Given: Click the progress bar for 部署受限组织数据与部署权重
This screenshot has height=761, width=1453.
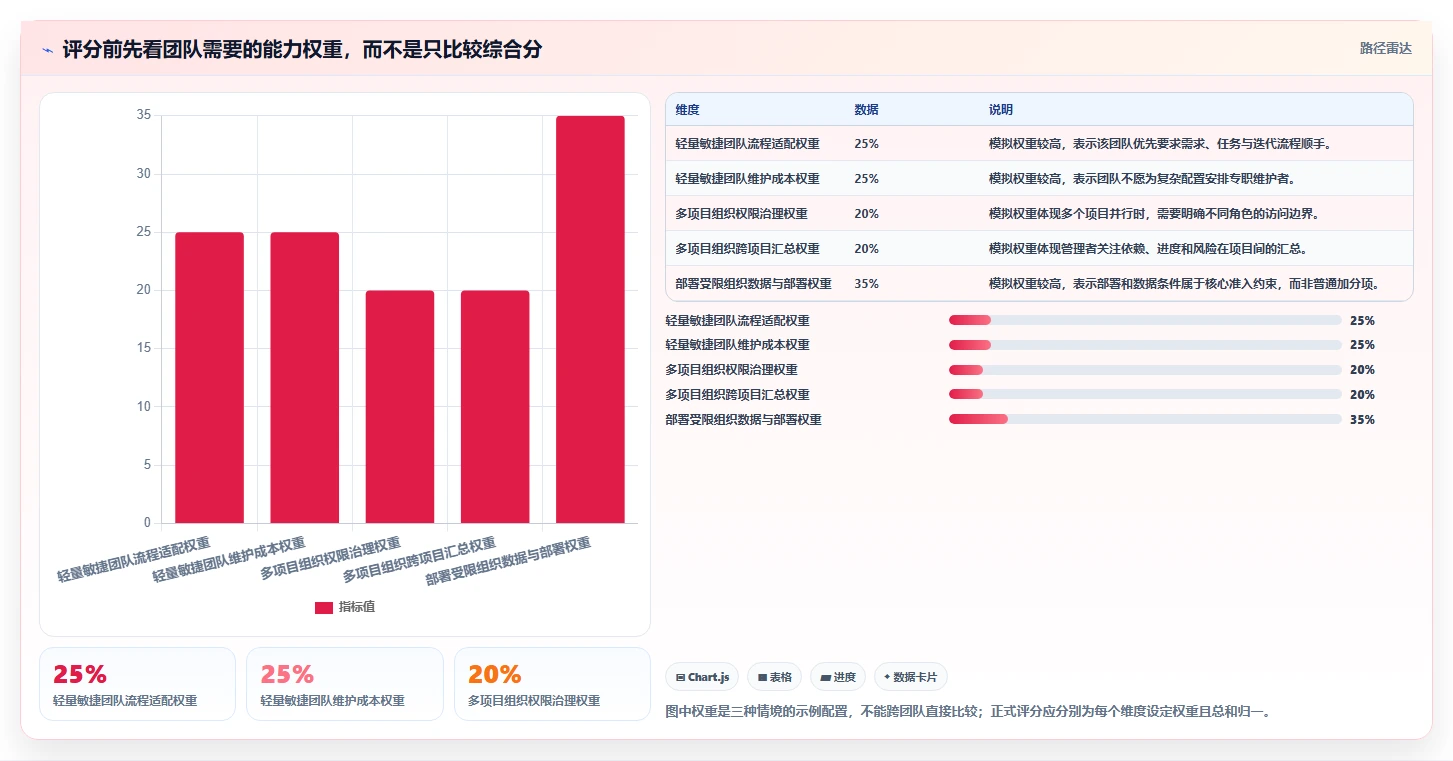Looking at the screenshot, I should point(1145,419).
